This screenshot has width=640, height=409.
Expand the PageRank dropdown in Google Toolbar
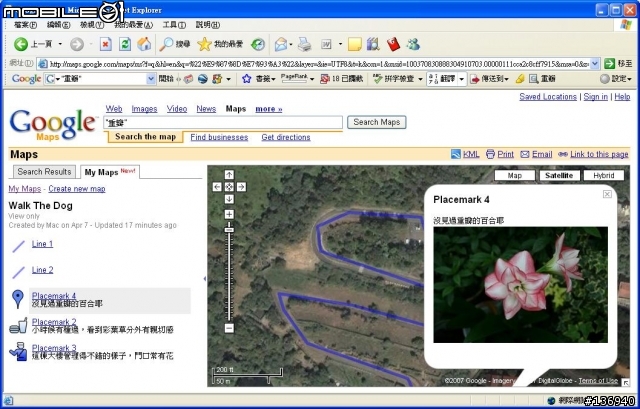point(311,79)
